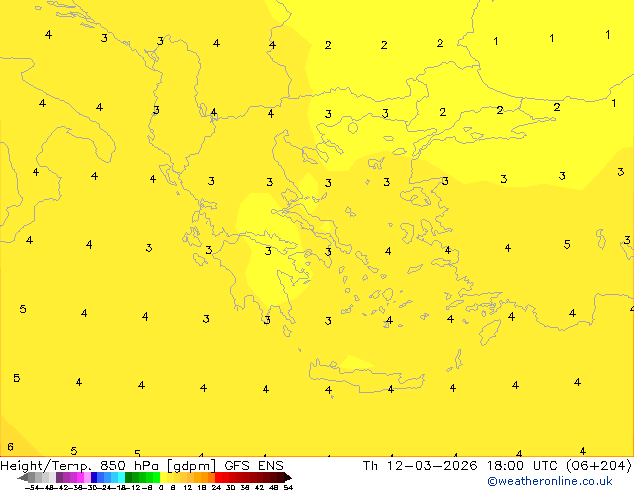Click the dark gray arrow end of the legend
This screenshot has height=490, width=634.
coord(23,477)
